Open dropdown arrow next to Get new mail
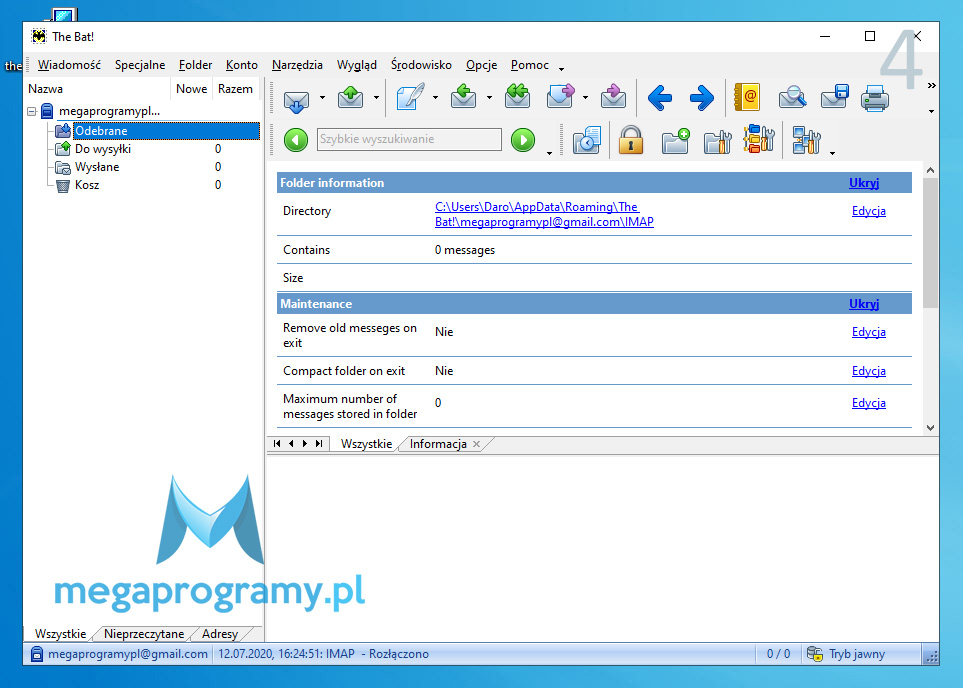 click(322, 98)
